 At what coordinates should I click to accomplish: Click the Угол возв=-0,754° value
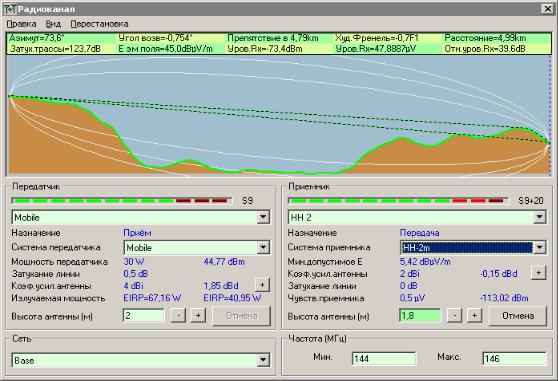pos(156,38)
